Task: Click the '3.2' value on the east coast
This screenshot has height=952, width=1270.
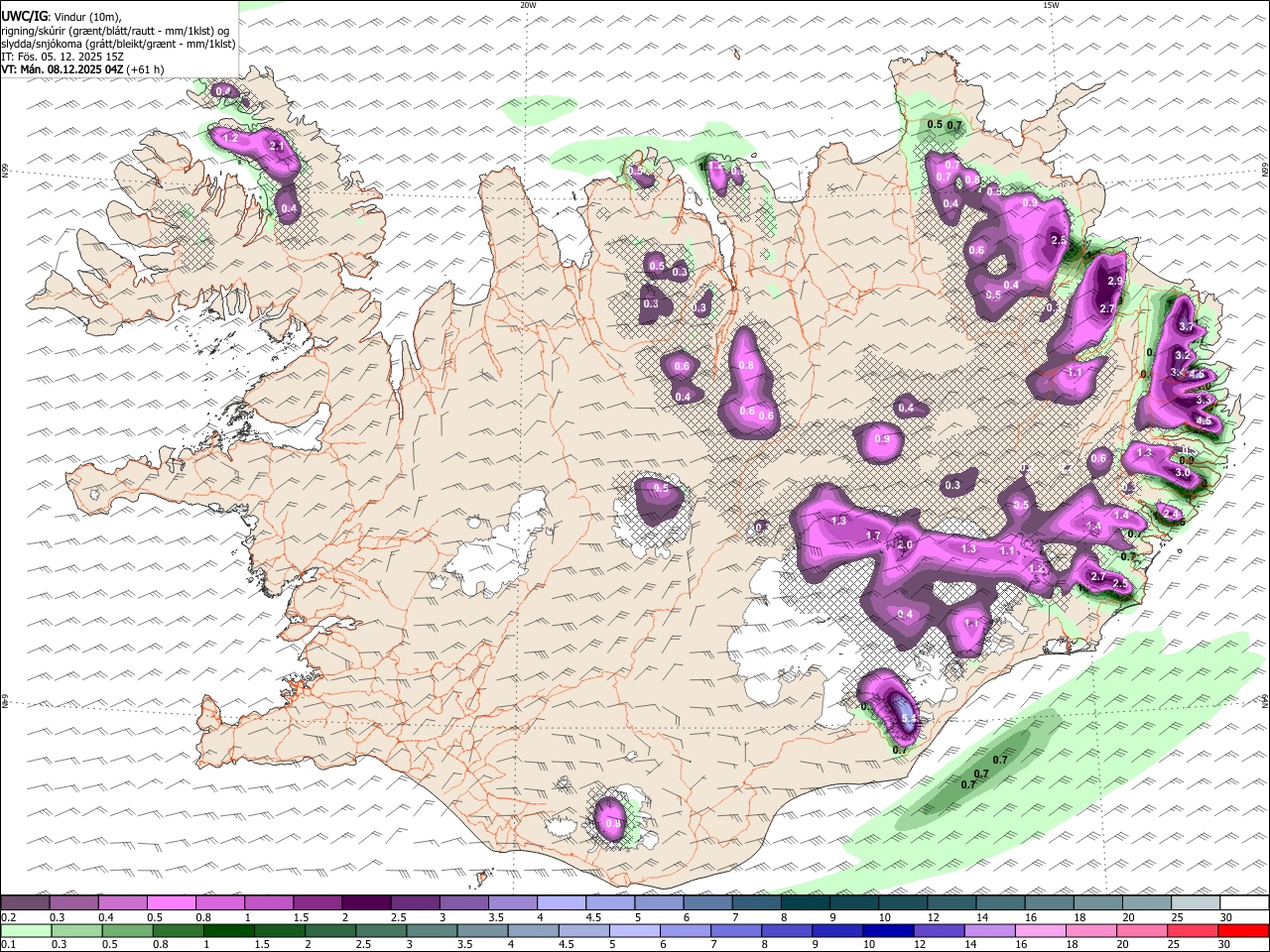Action: point(1182,355)
